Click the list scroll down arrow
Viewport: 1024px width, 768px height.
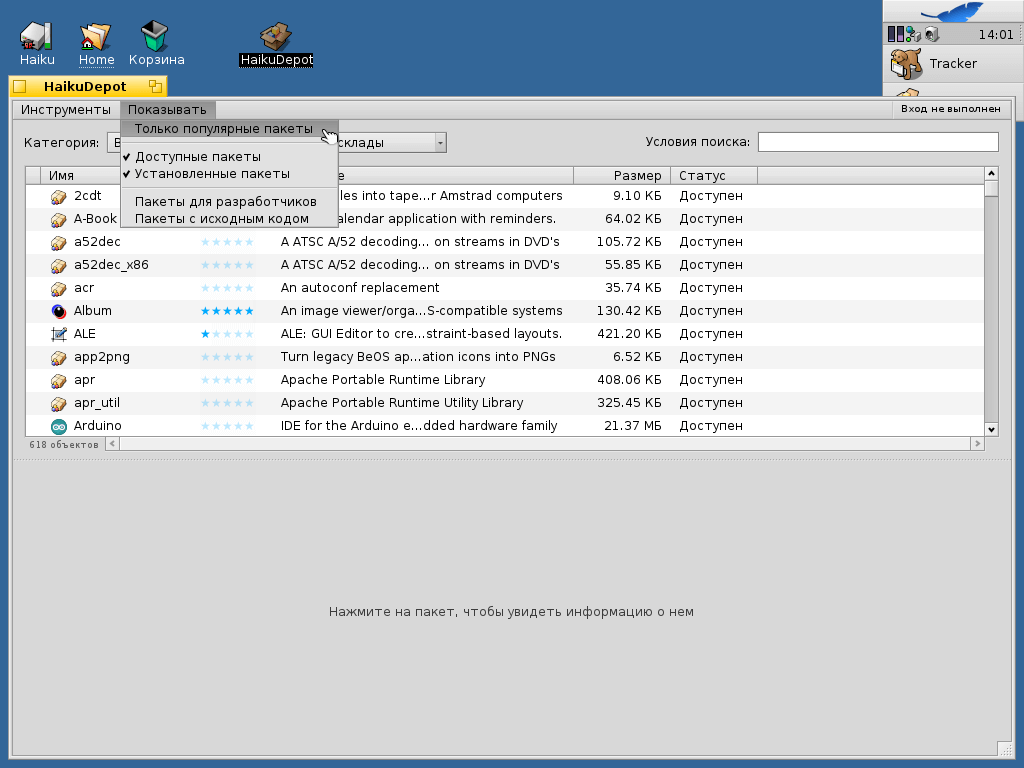click(991, 430)
